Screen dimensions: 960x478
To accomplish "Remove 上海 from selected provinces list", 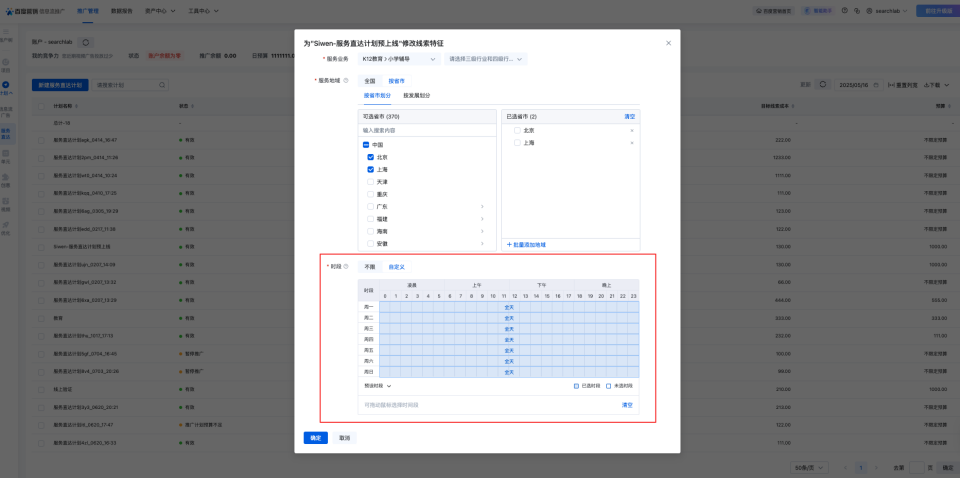I will 631,143.
